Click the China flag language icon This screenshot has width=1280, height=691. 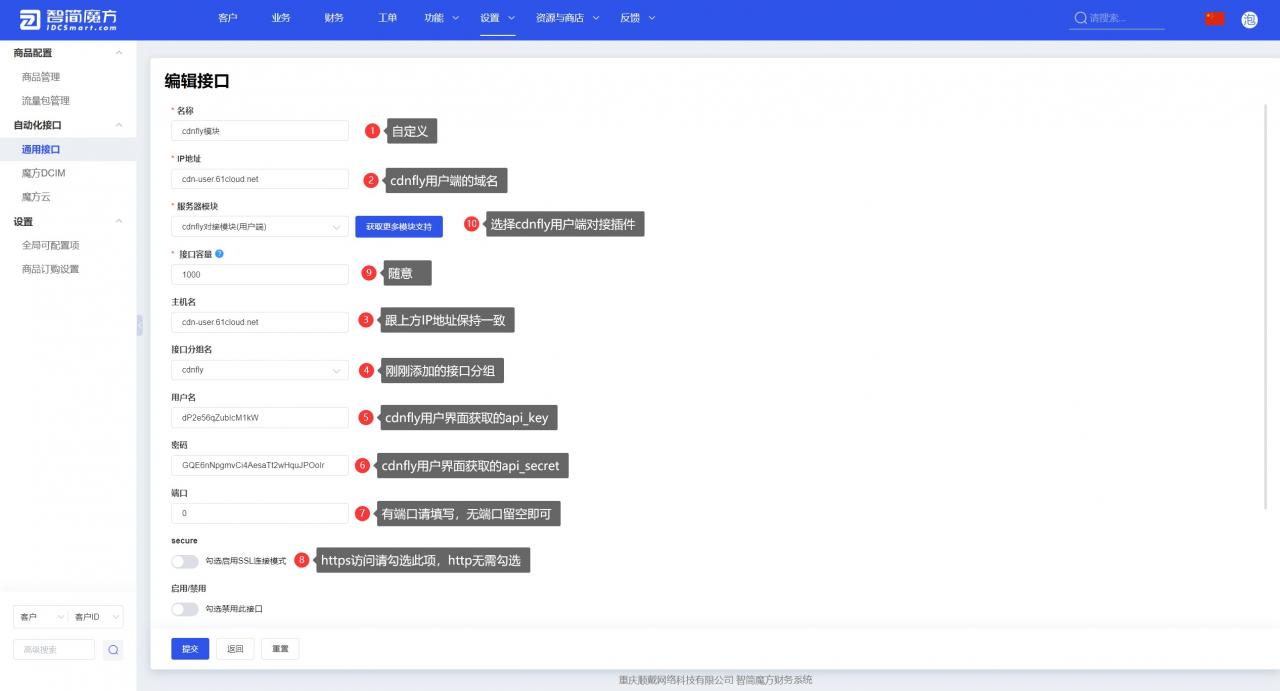click(1214, 18)
